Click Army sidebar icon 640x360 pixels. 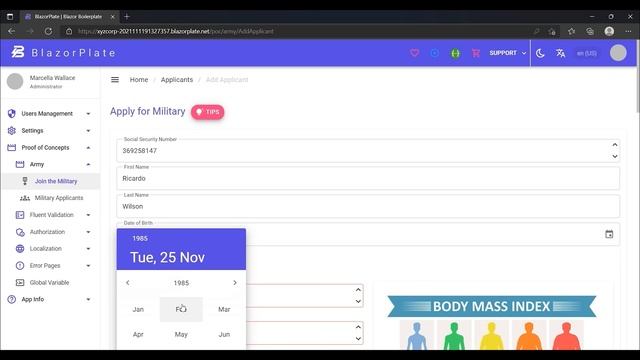coord(20,164)
